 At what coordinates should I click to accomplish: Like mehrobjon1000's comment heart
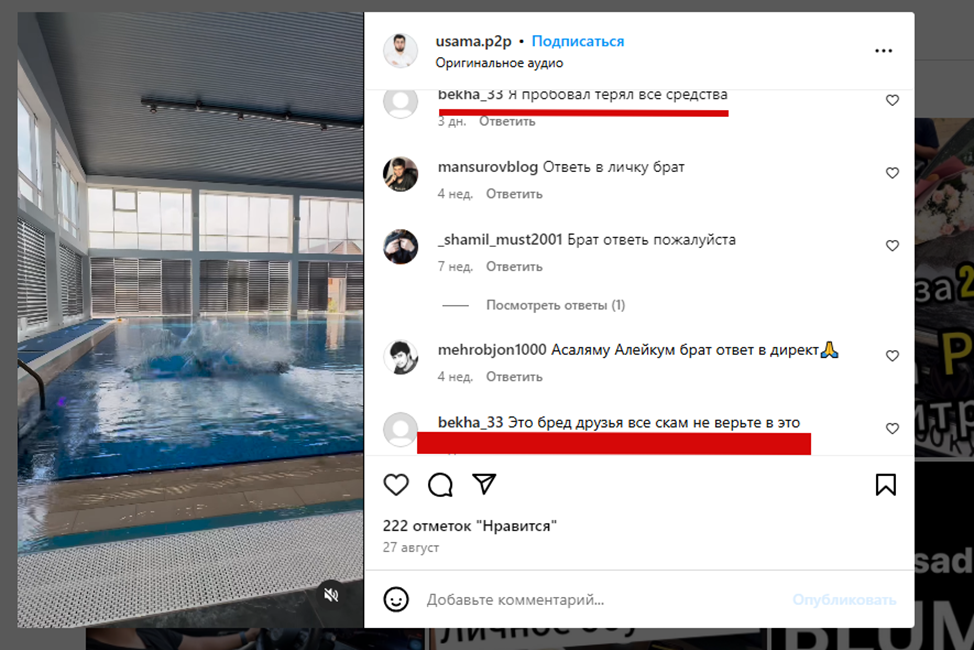pos(892,355)
